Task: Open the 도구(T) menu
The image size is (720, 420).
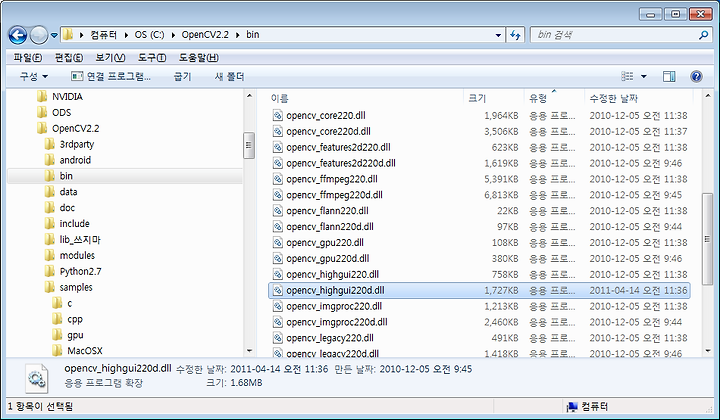Action: (x=152, y=58)
